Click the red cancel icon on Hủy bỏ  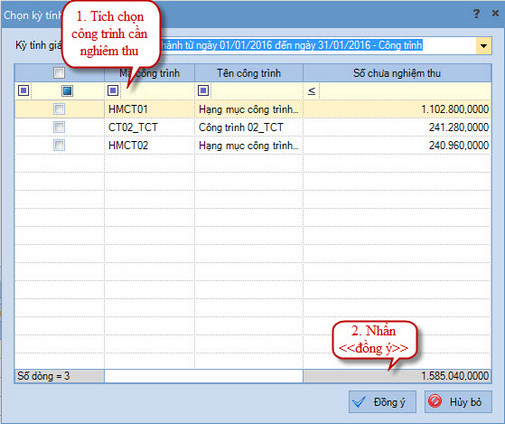click(435, 401)
